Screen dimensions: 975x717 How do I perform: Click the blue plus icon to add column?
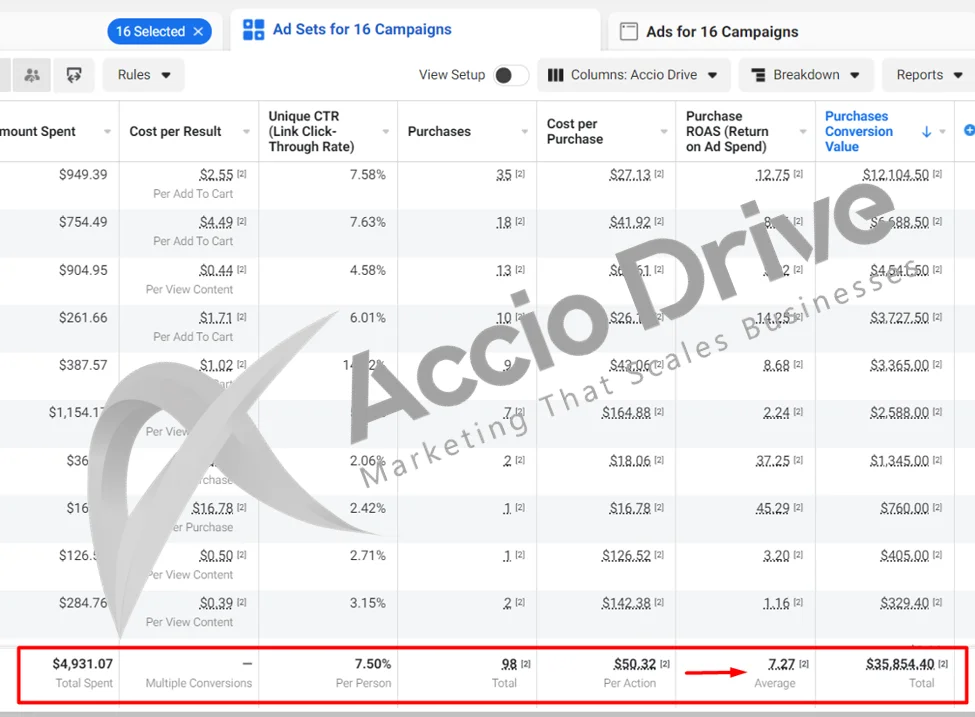coord(967,131)
